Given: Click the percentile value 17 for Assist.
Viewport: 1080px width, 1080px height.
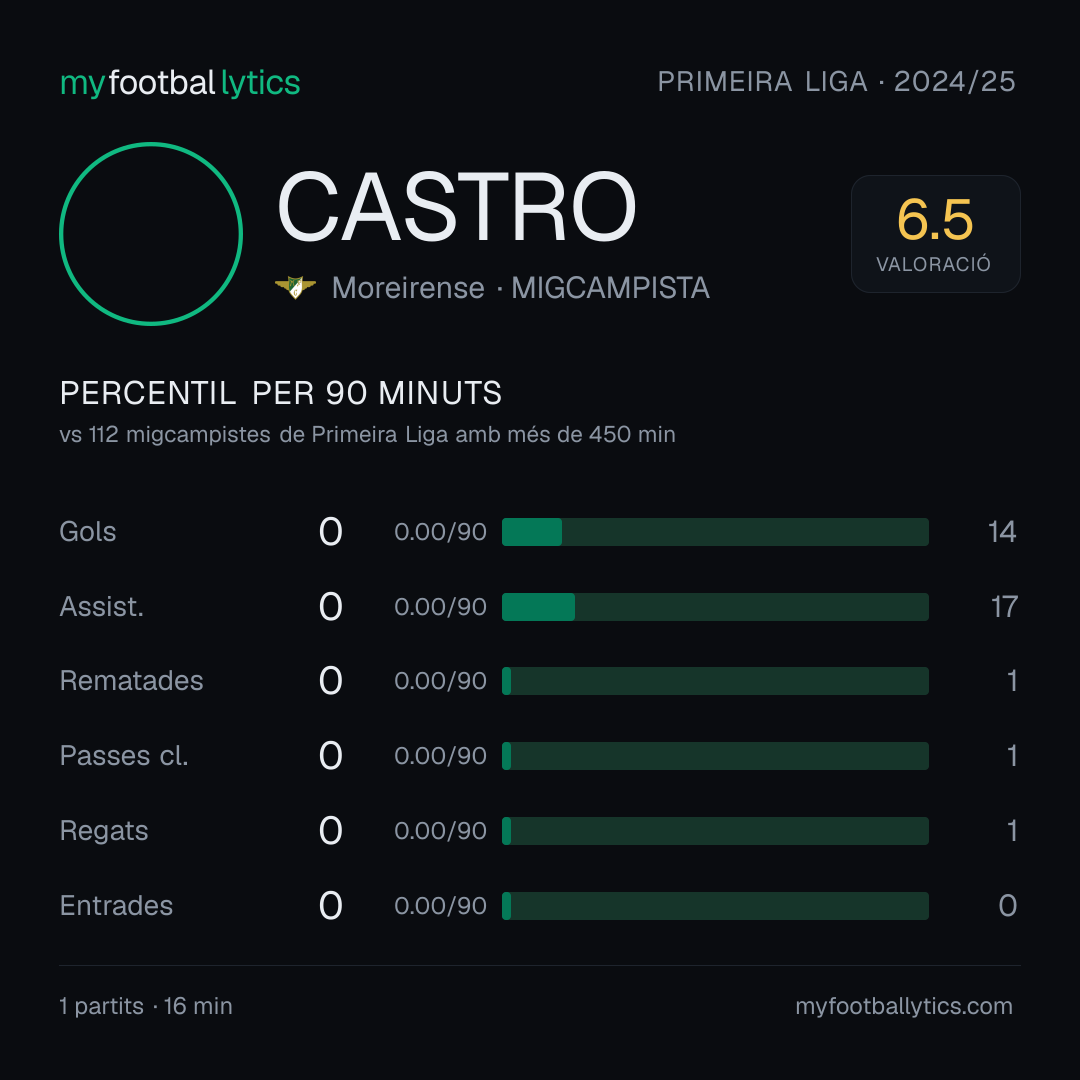Looking at the screenshot, I should point(1004,607).
